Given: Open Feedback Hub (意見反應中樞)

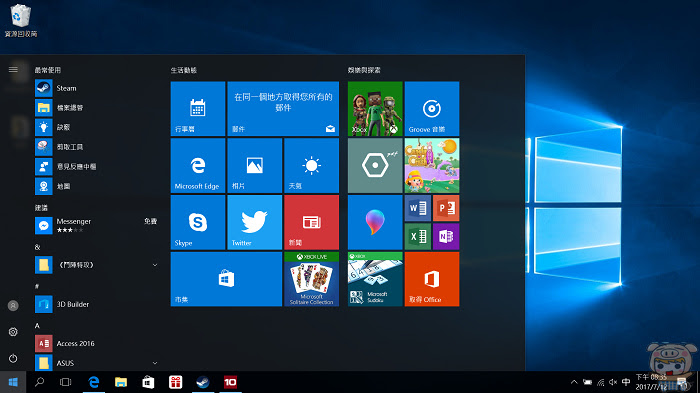Looking at the screenshot, I should pos(96,167).
